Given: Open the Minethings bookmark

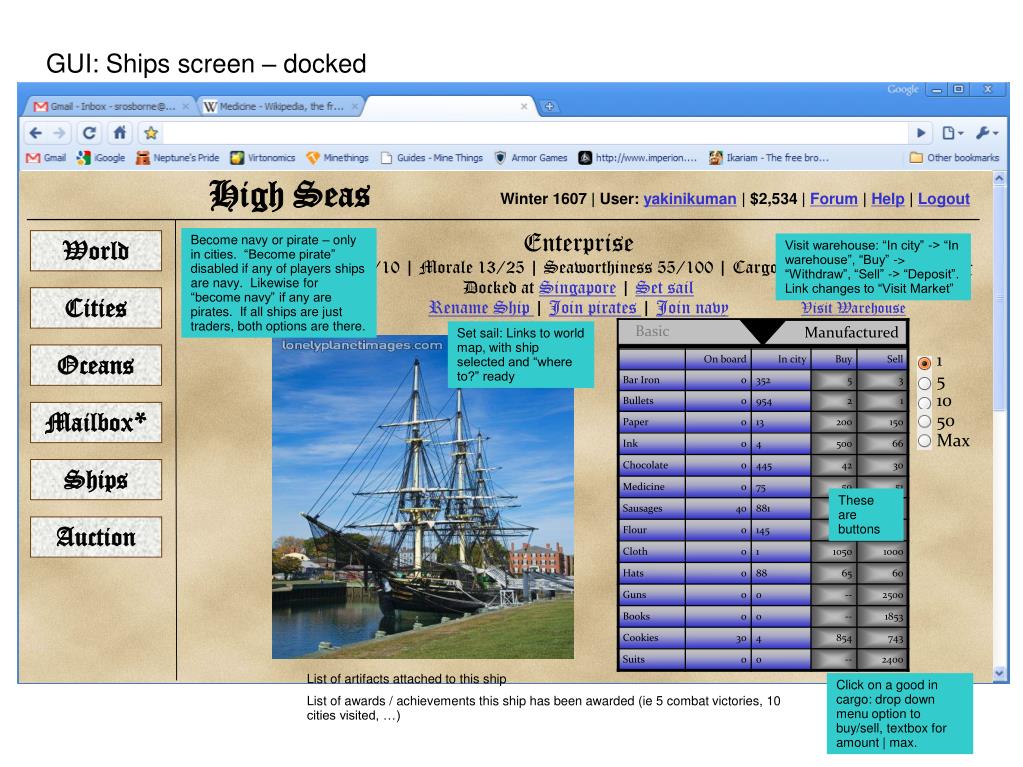Looking at the screenshot, I should tap(337, 158).
